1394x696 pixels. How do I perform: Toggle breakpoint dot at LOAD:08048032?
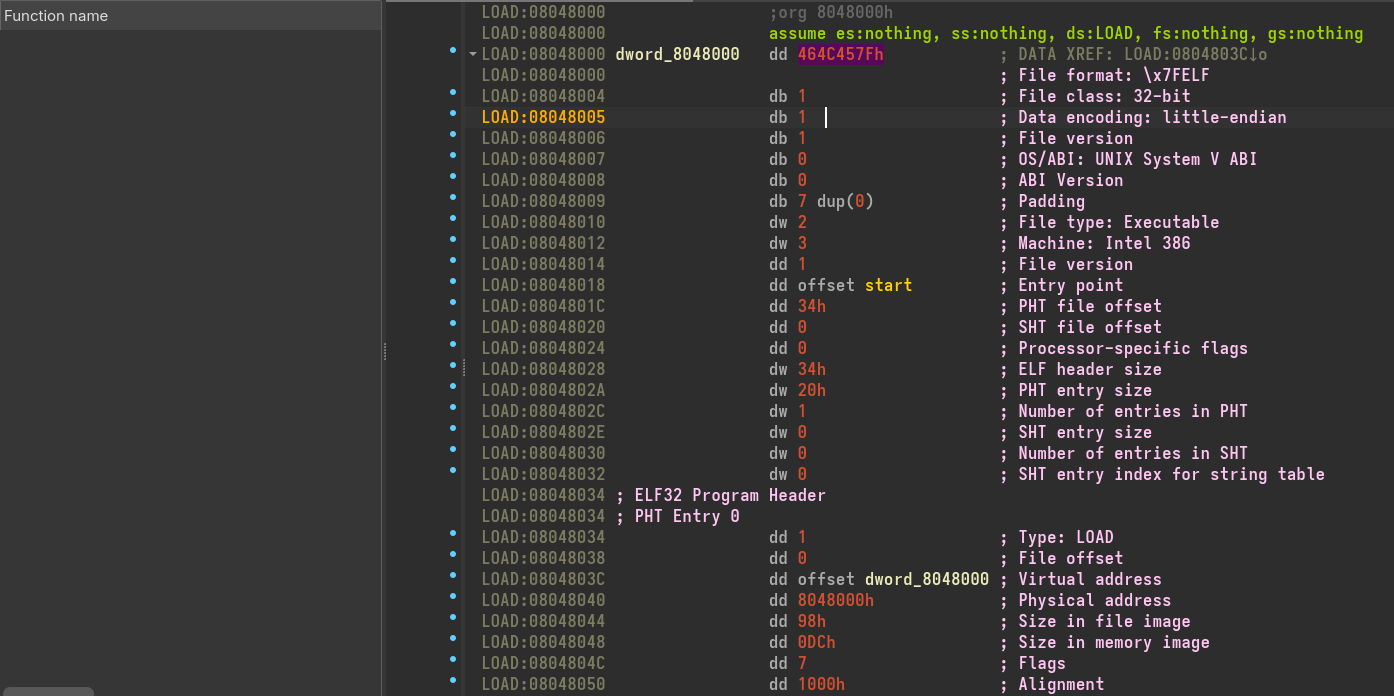click(453, 470)
